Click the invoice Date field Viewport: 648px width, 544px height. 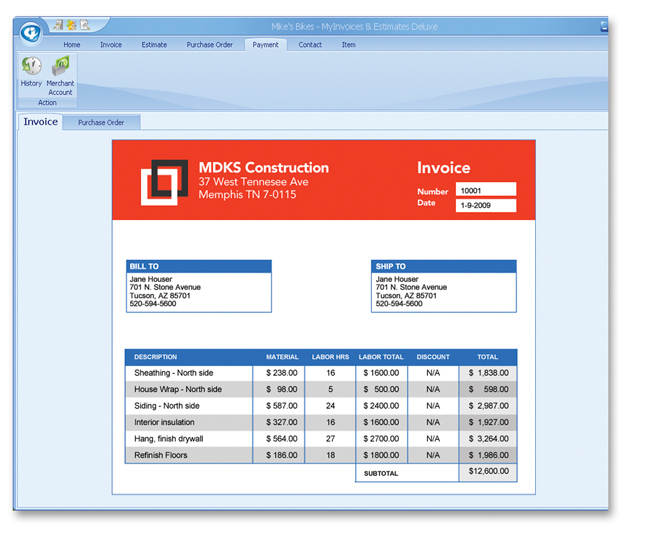tap(485, 206)
